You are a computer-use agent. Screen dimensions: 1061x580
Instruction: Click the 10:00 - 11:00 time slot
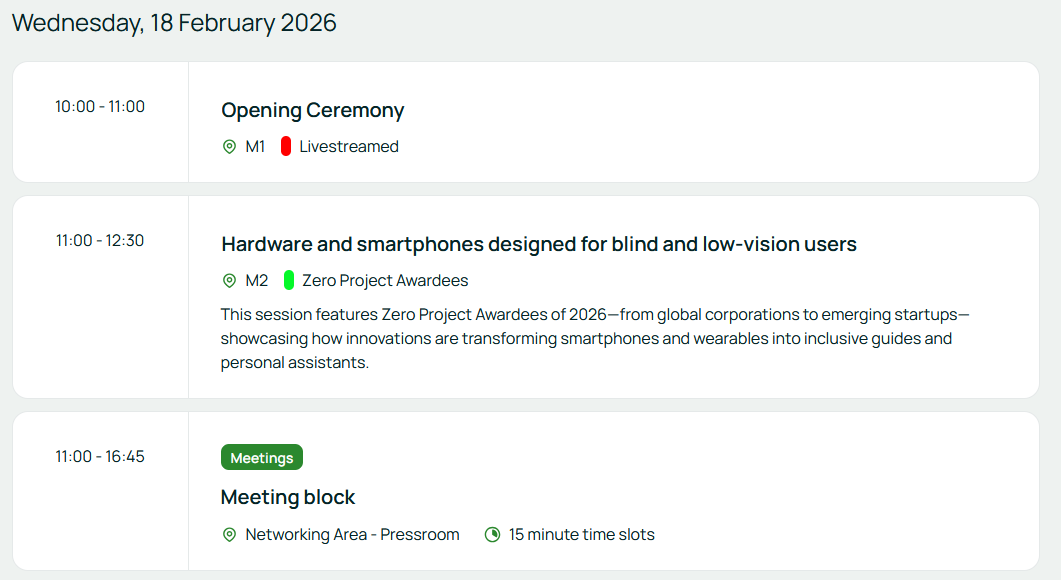(x=100, y=107)
